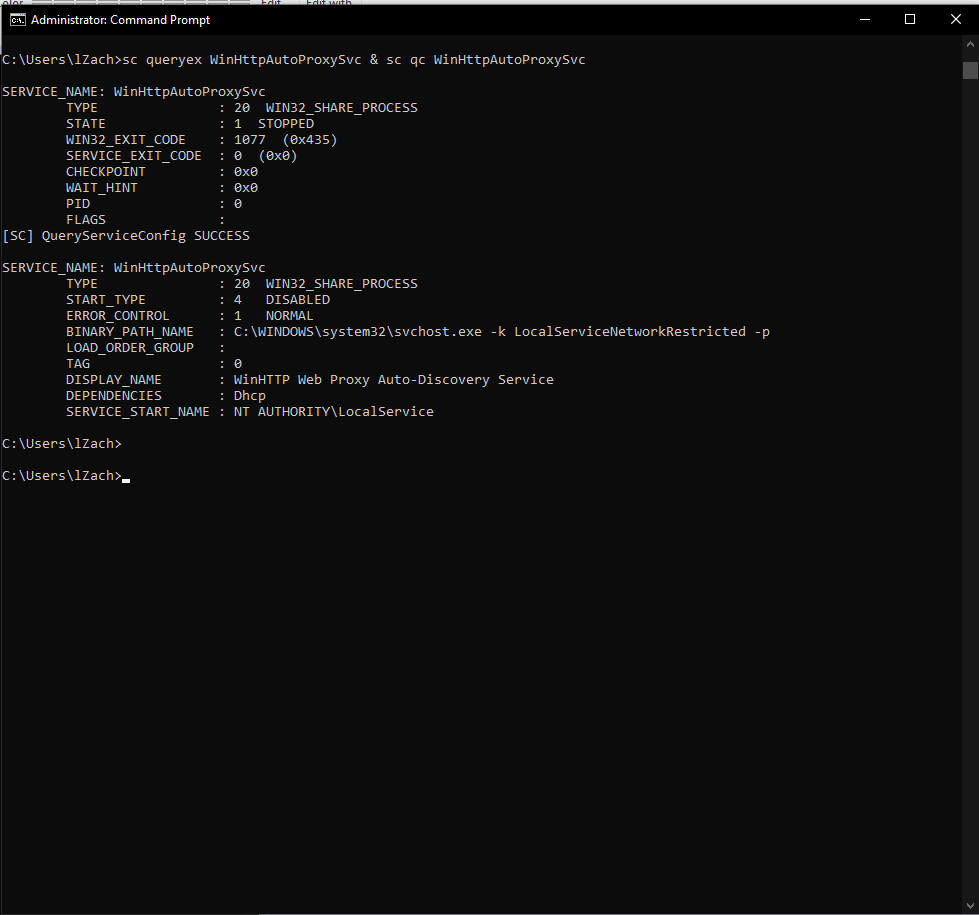Click the 'FLAGS' label

[x=86, y=220]
